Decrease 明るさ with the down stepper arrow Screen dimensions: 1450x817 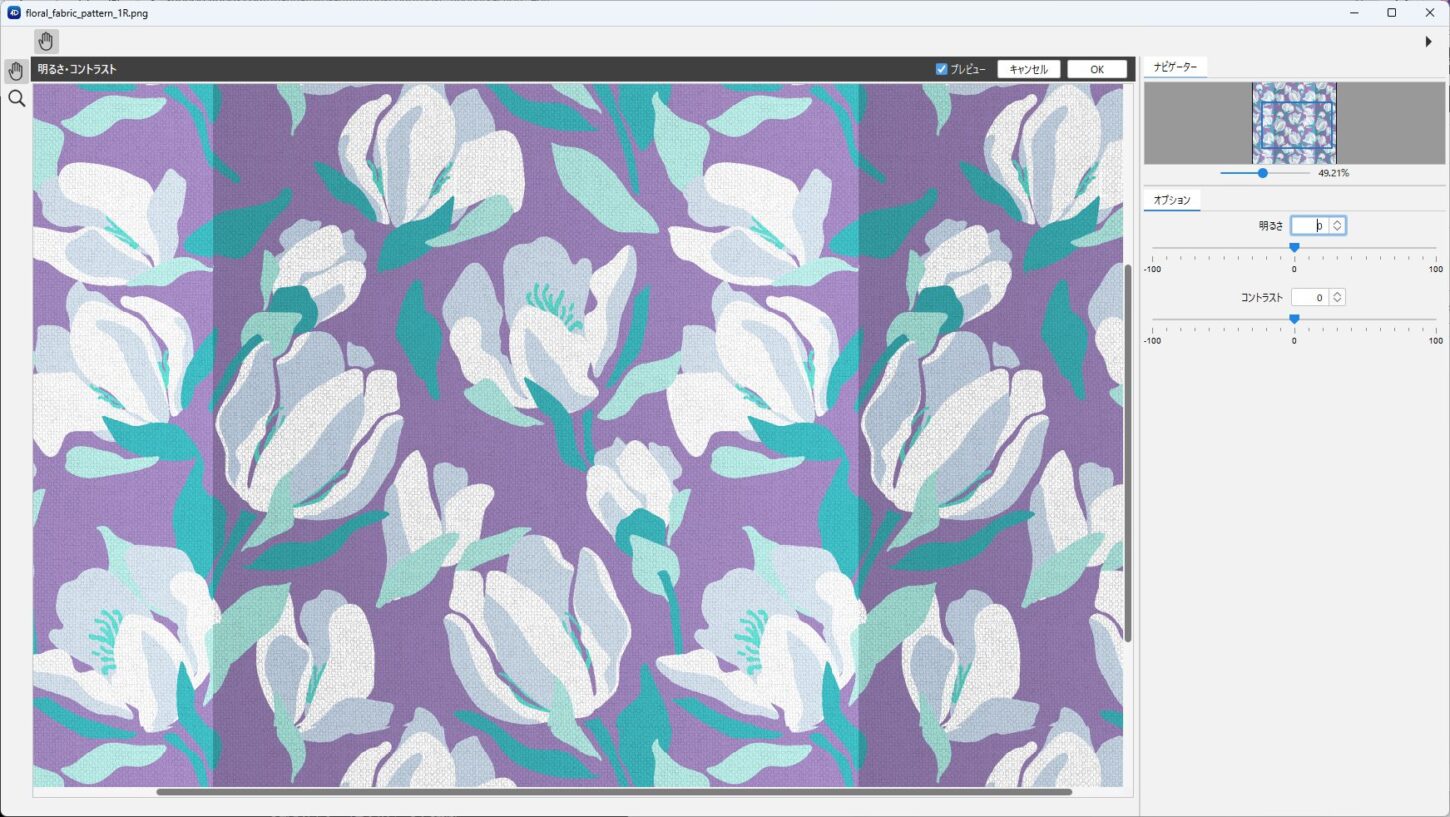coord(1337,230)
